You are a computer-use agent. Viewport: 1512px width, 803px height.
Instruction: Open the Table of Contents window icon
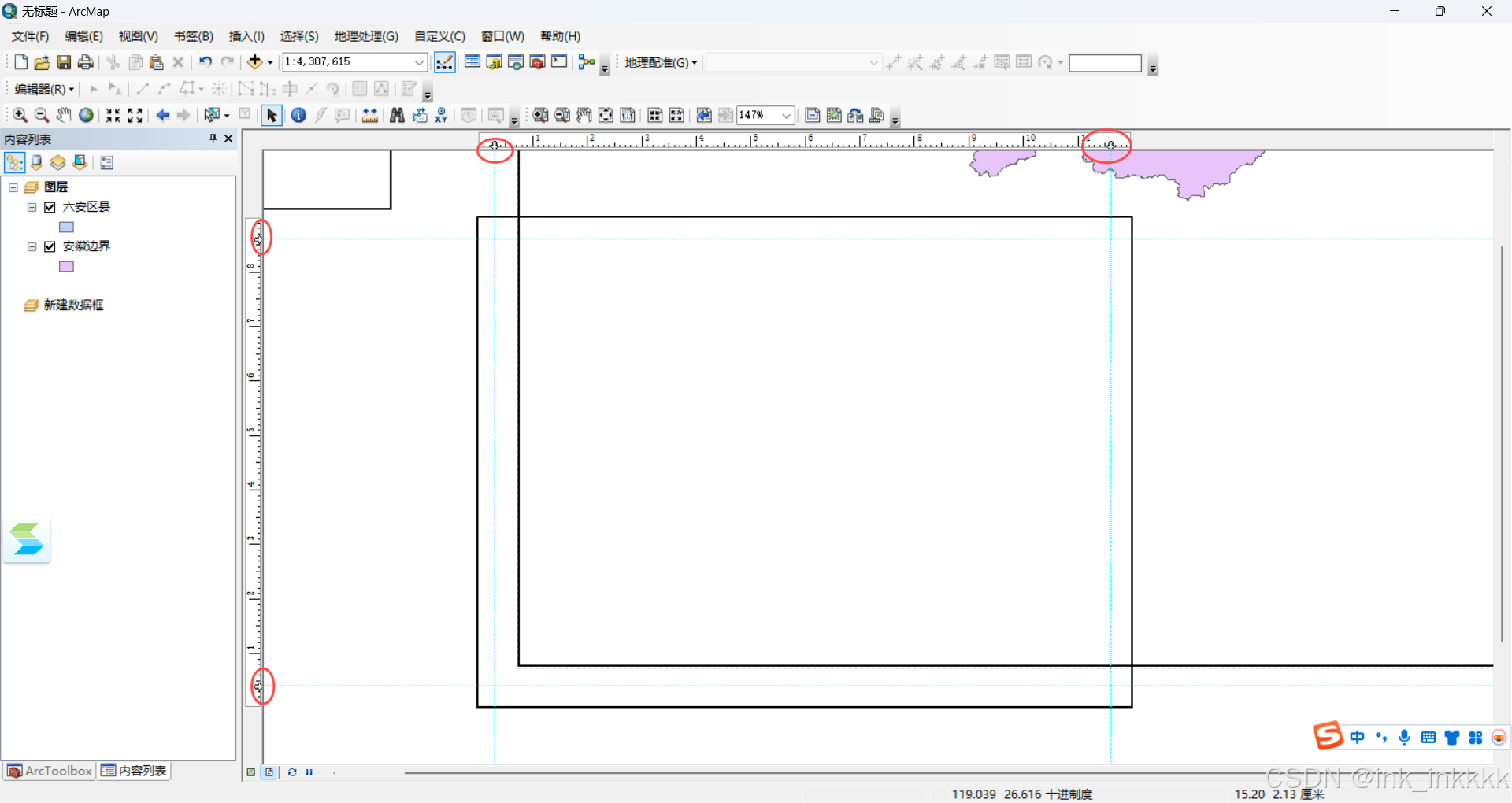point(472,62)
